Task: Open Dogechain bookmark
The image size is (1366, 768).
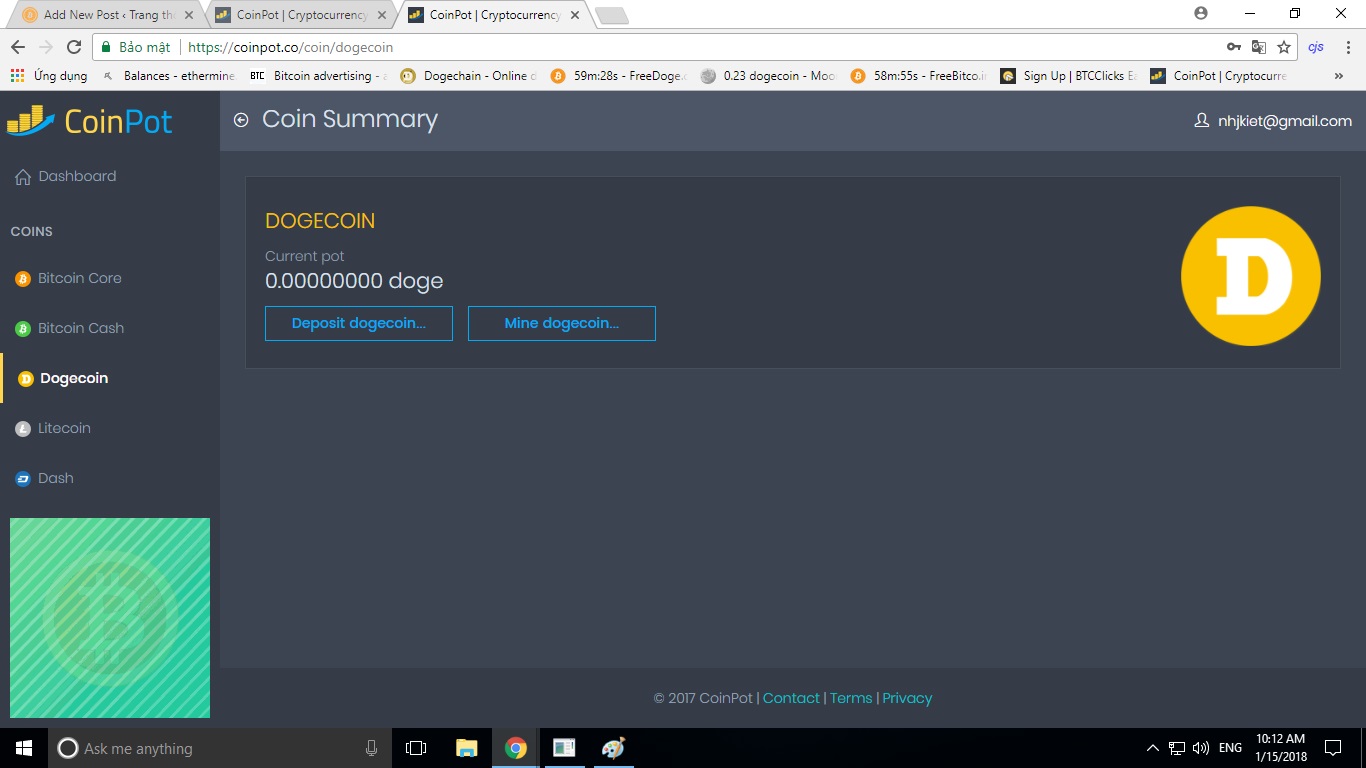Action: (469, 76)
